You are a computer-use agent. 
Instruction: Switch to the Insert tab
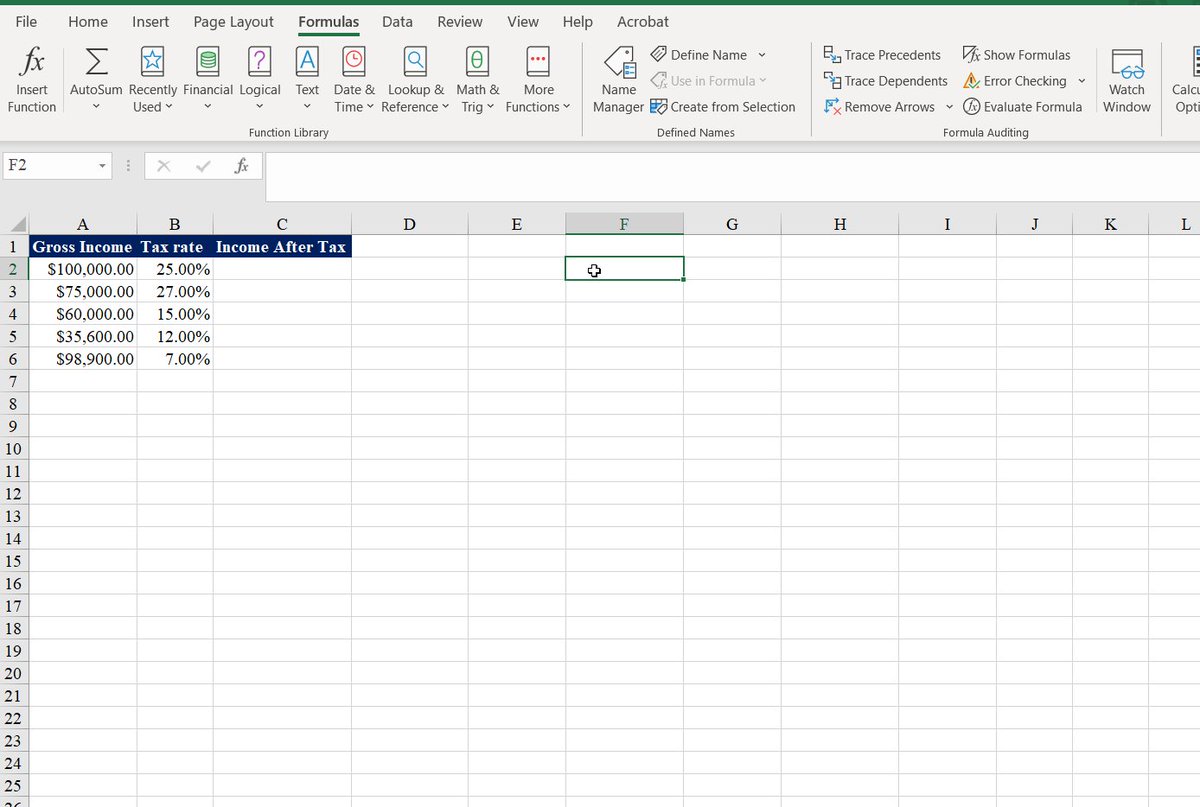[x=151, y=21]
